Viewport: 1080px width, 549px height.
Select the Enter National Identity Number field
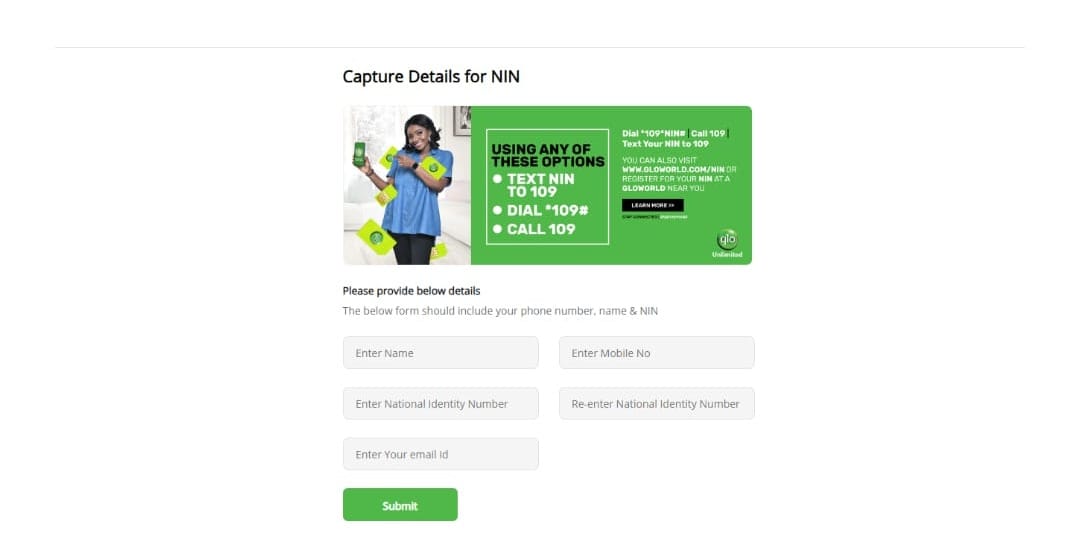click(x=441, y=404)
